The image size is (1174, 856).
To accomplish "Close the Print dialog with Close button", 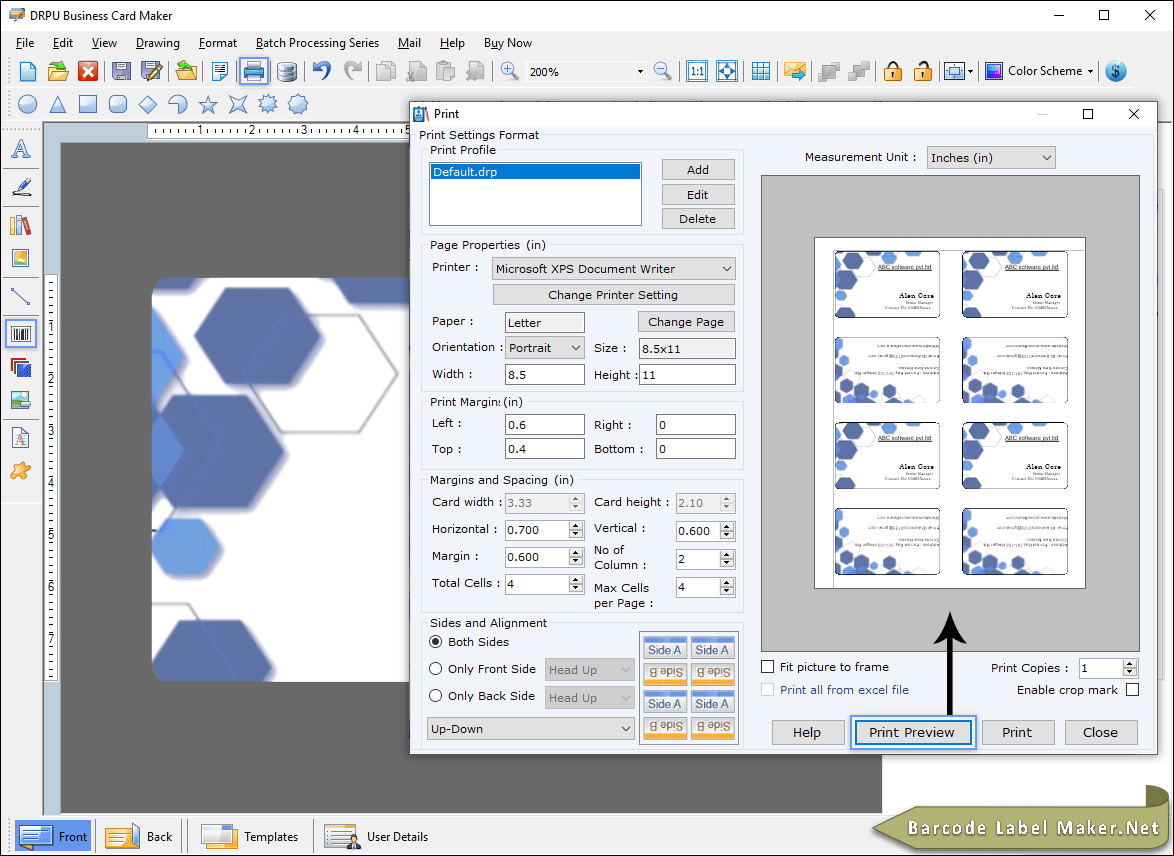I will [x=1101, y=732].
